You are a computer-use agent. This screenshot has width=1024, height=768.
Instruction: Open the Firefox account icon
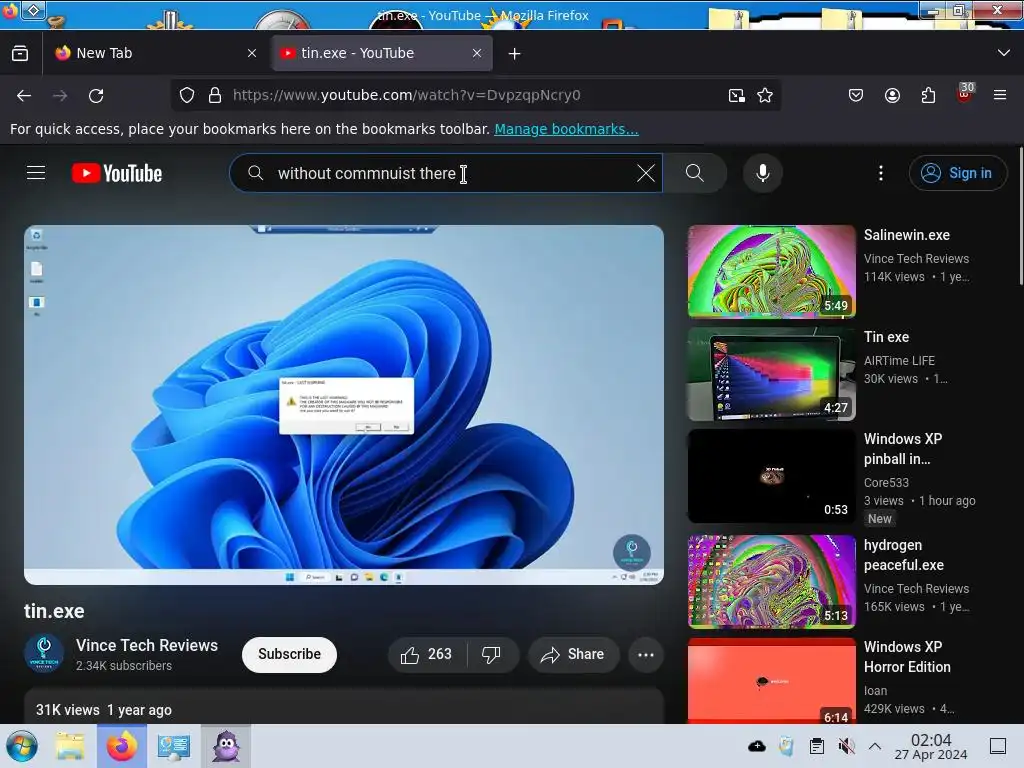pyautogui.click(x=892, y=95)
